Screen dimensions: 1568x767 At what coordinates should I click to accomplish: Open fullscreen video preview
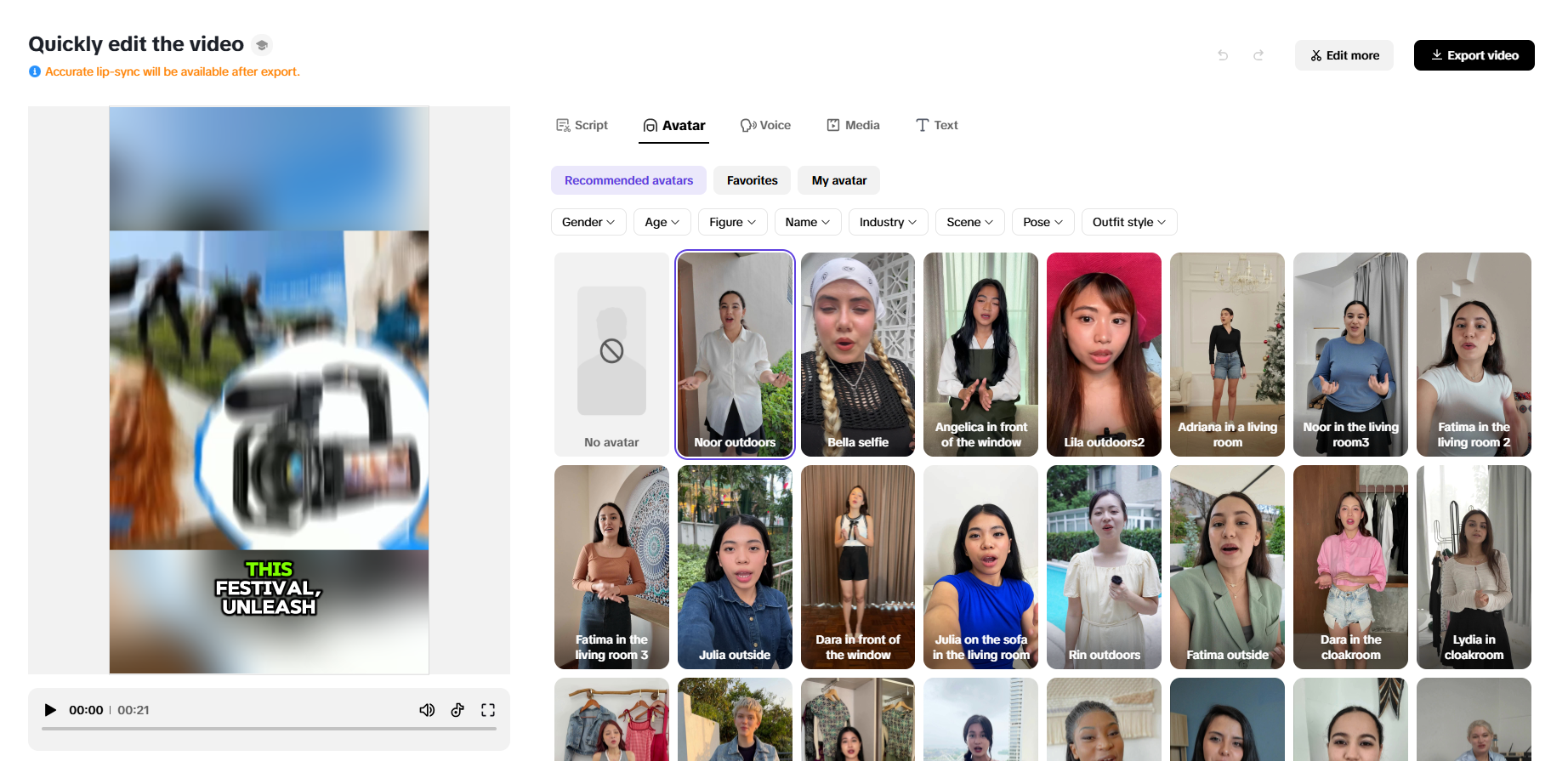[x=488, y=709]
